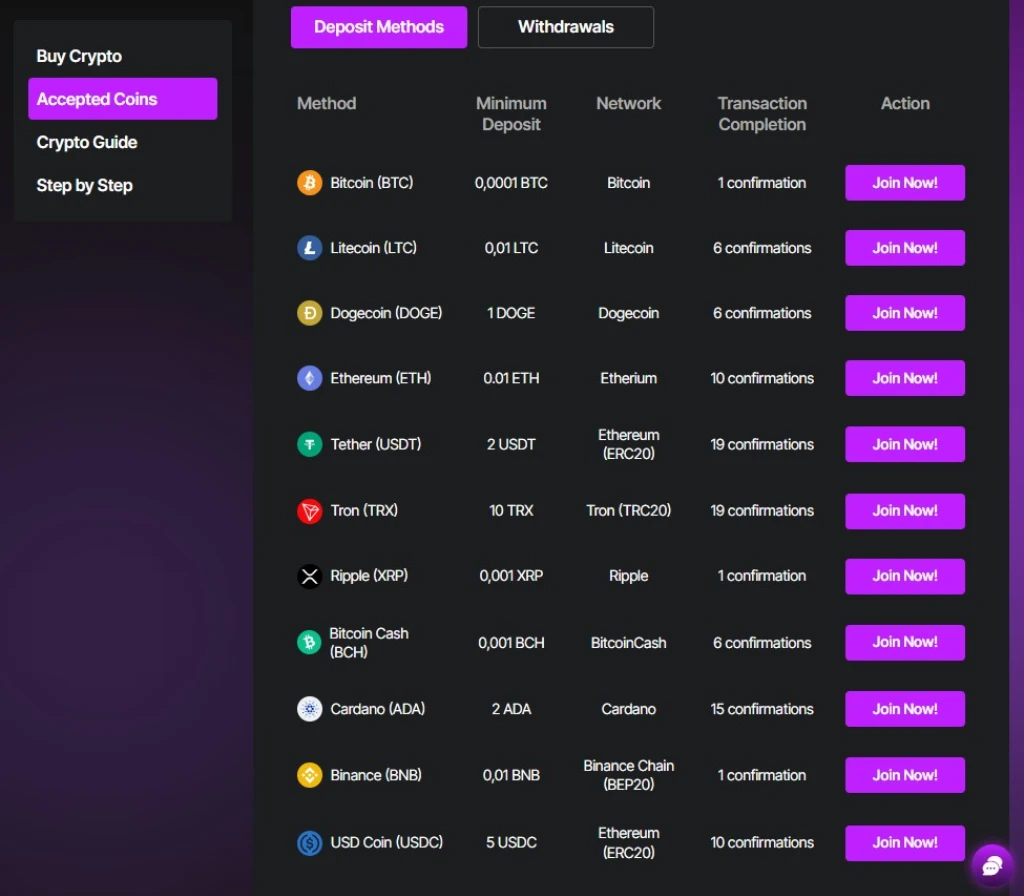Click the Dogecoin (DOGE) coin icon
The height and width of the screenshot is (896, 1024).
(310, 313)
